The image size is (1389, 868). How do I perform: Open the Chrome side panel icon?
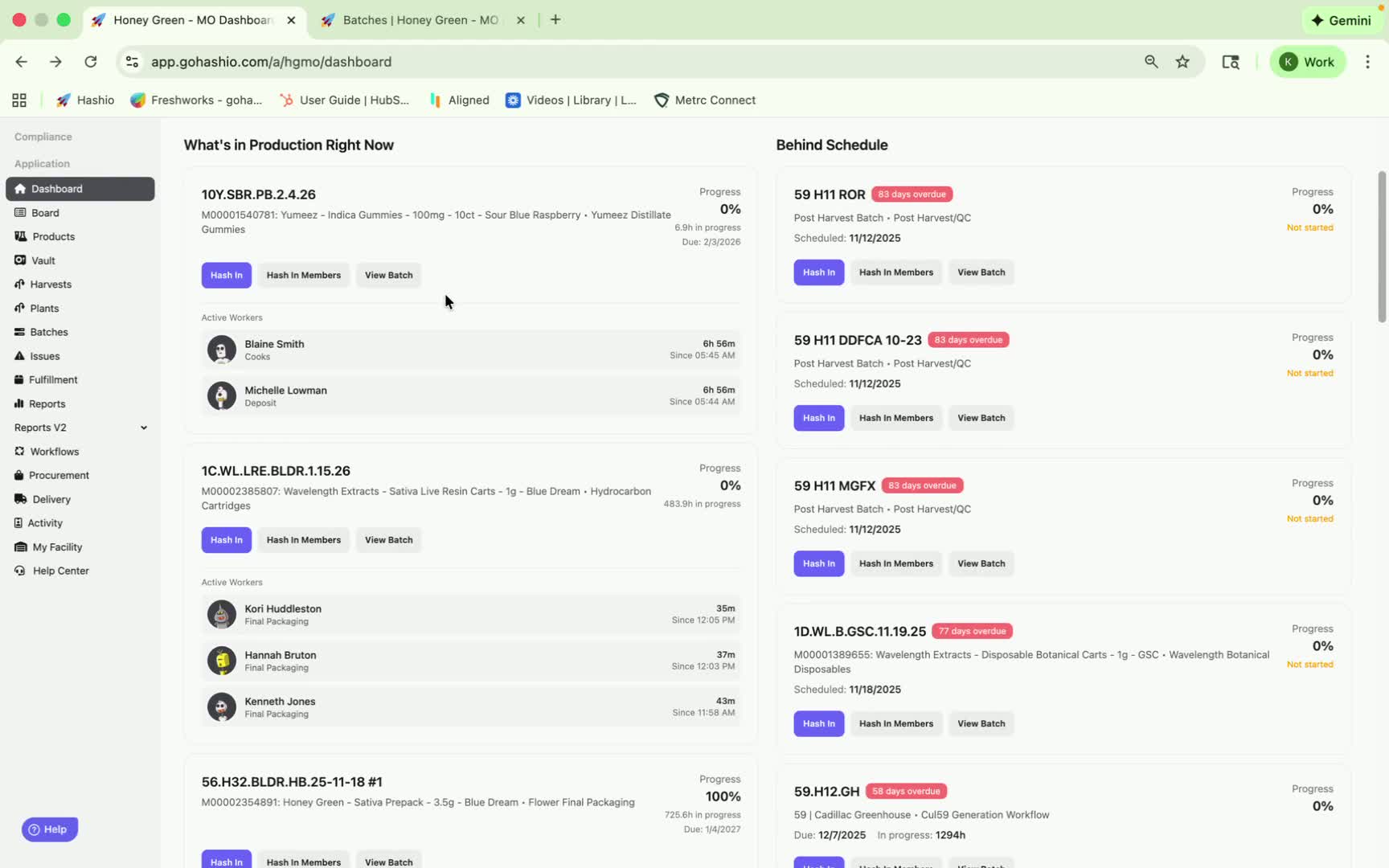tap(1230, 62)
